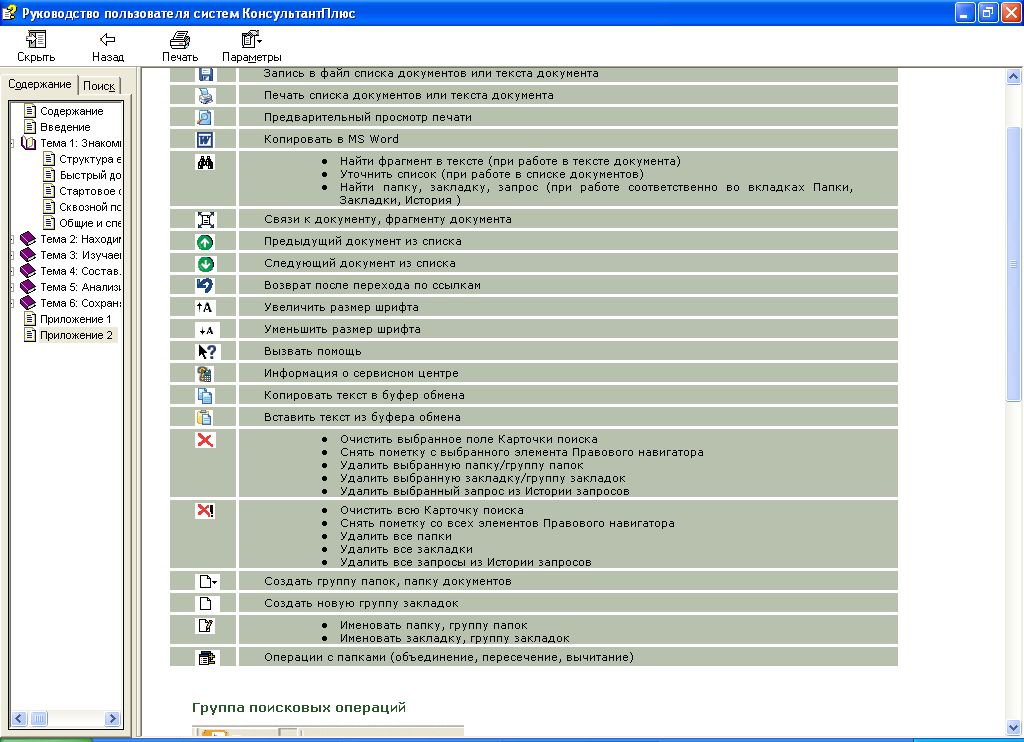The width and height of the screenshot is (1024, 742).
Task: Click the Печать toolbar button
Action: coord(180,47)
